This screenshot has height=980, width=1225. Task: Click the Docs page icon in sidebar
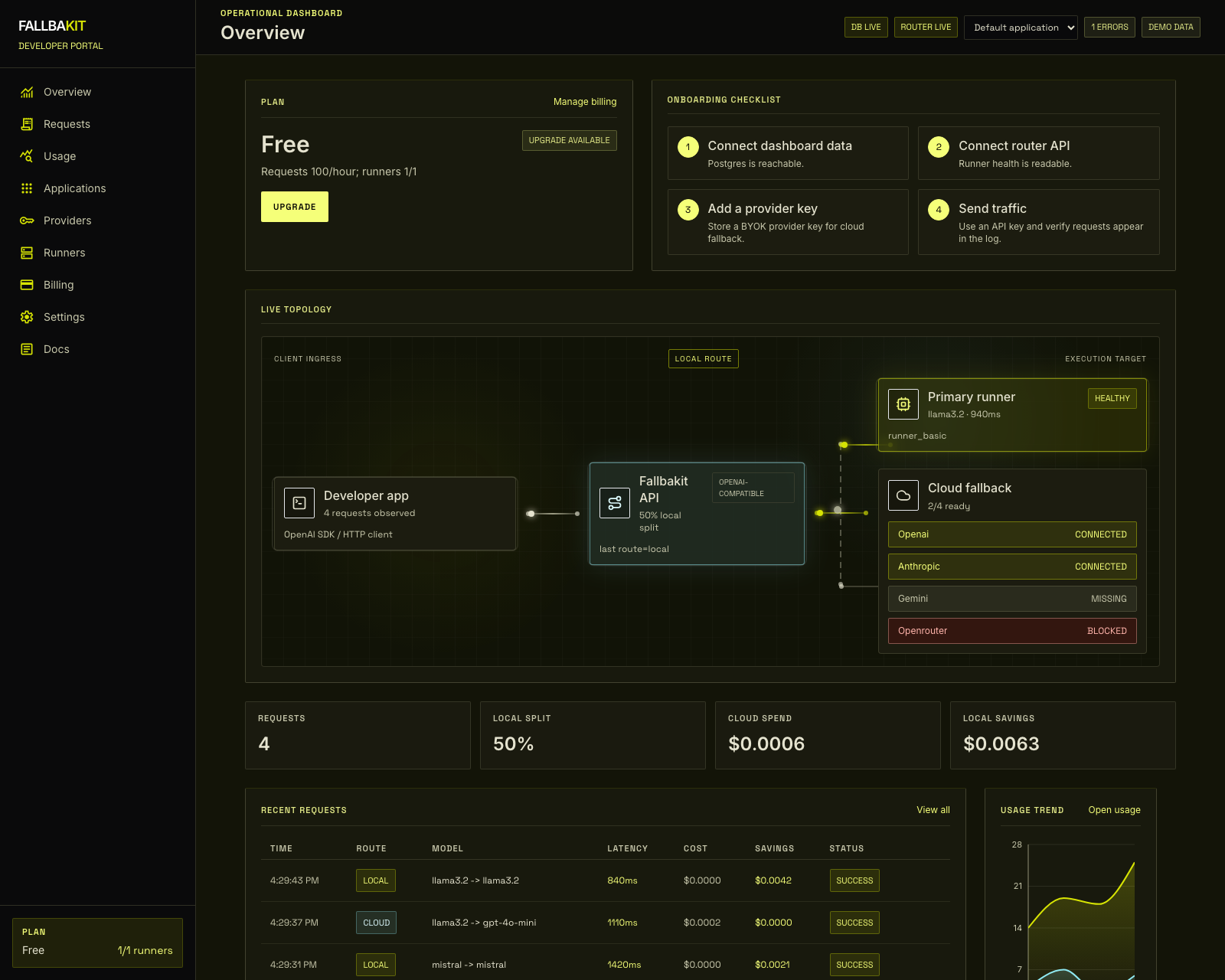pyautogui.click(x=27, y=349)
